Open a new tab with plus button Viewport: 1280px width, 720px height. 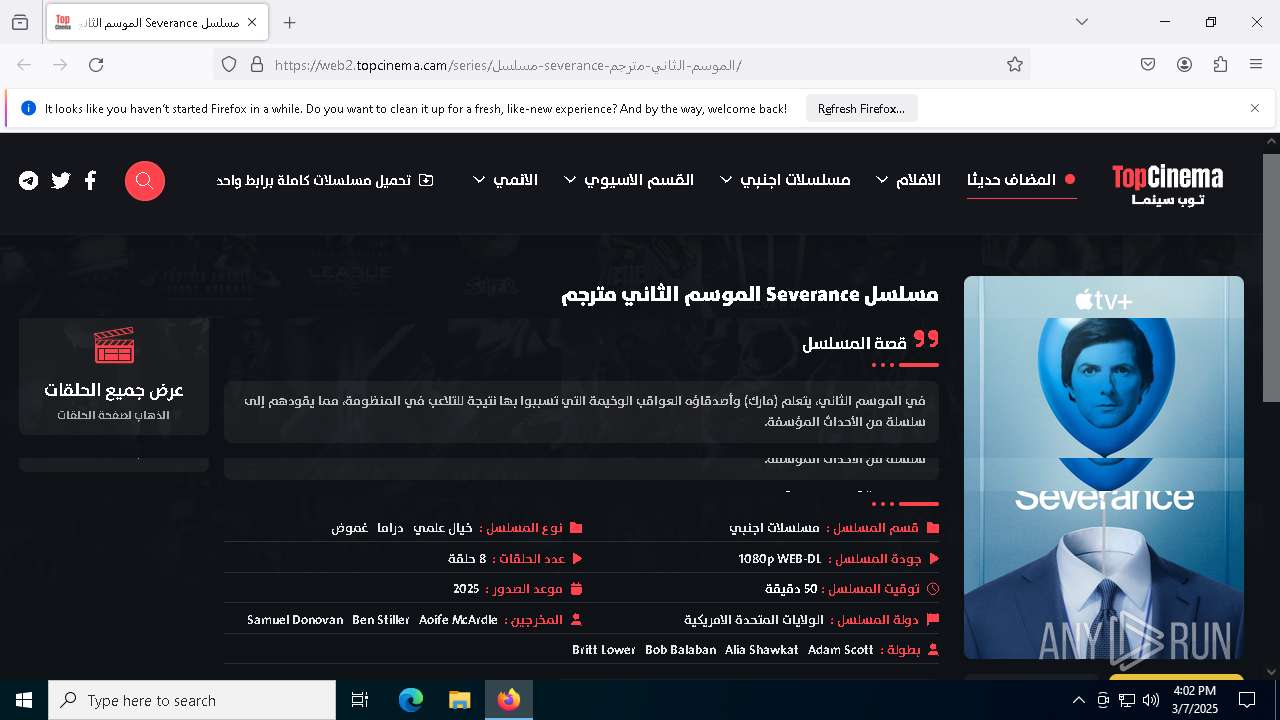pyautogui.click(x=290, y=22)
